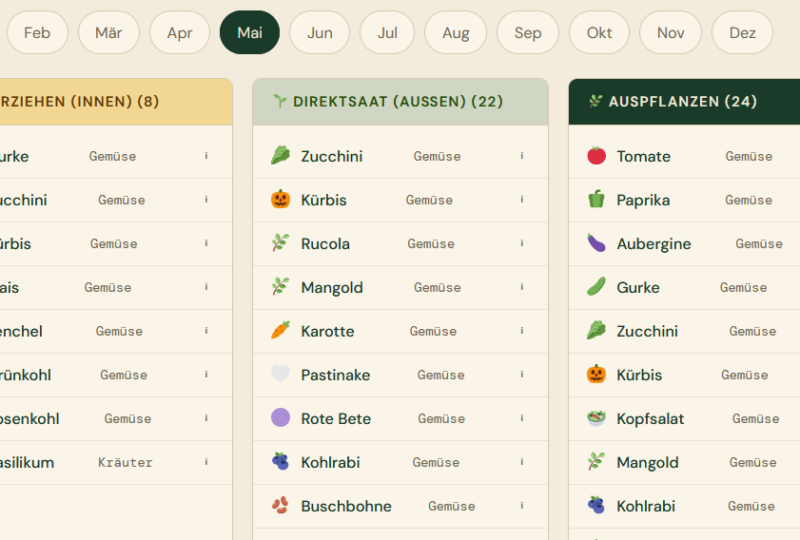Select the Jul month pill
800x540 pixels.
[x=387, y=33]
